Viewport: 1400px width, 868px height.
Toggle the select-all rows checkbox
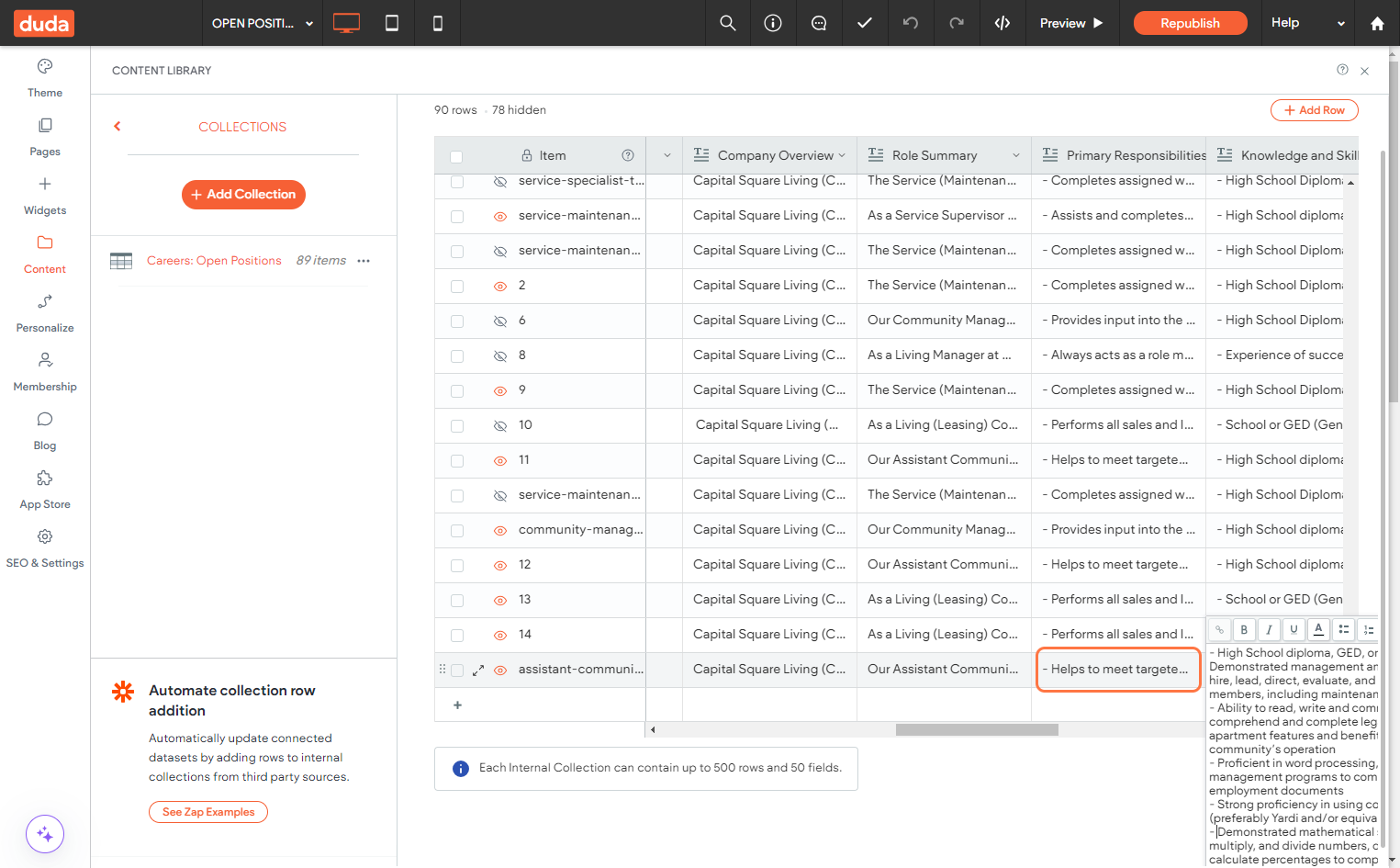point(456,156)
